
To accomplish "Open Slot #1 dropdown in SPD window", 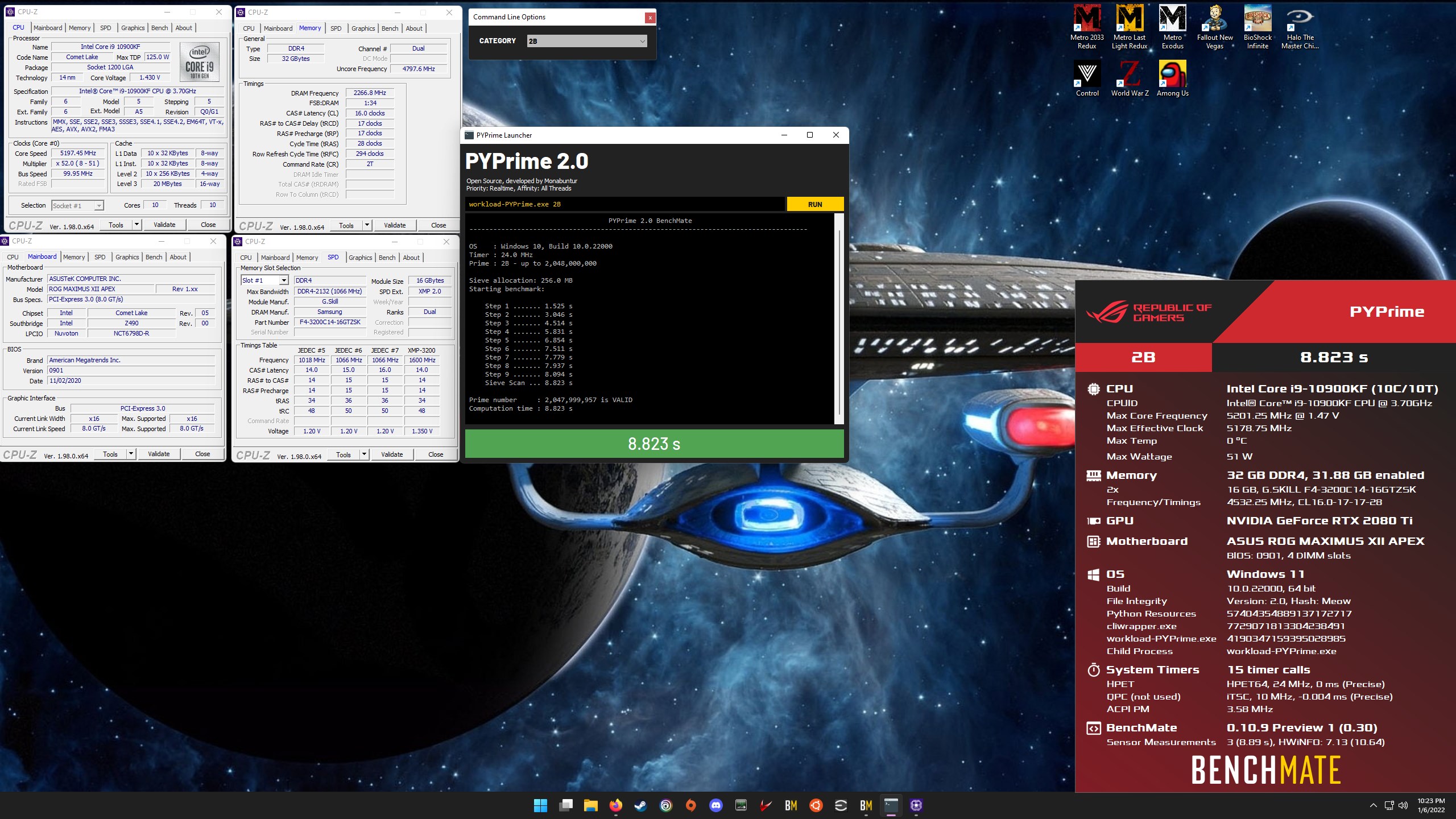I will coord(264,280).
